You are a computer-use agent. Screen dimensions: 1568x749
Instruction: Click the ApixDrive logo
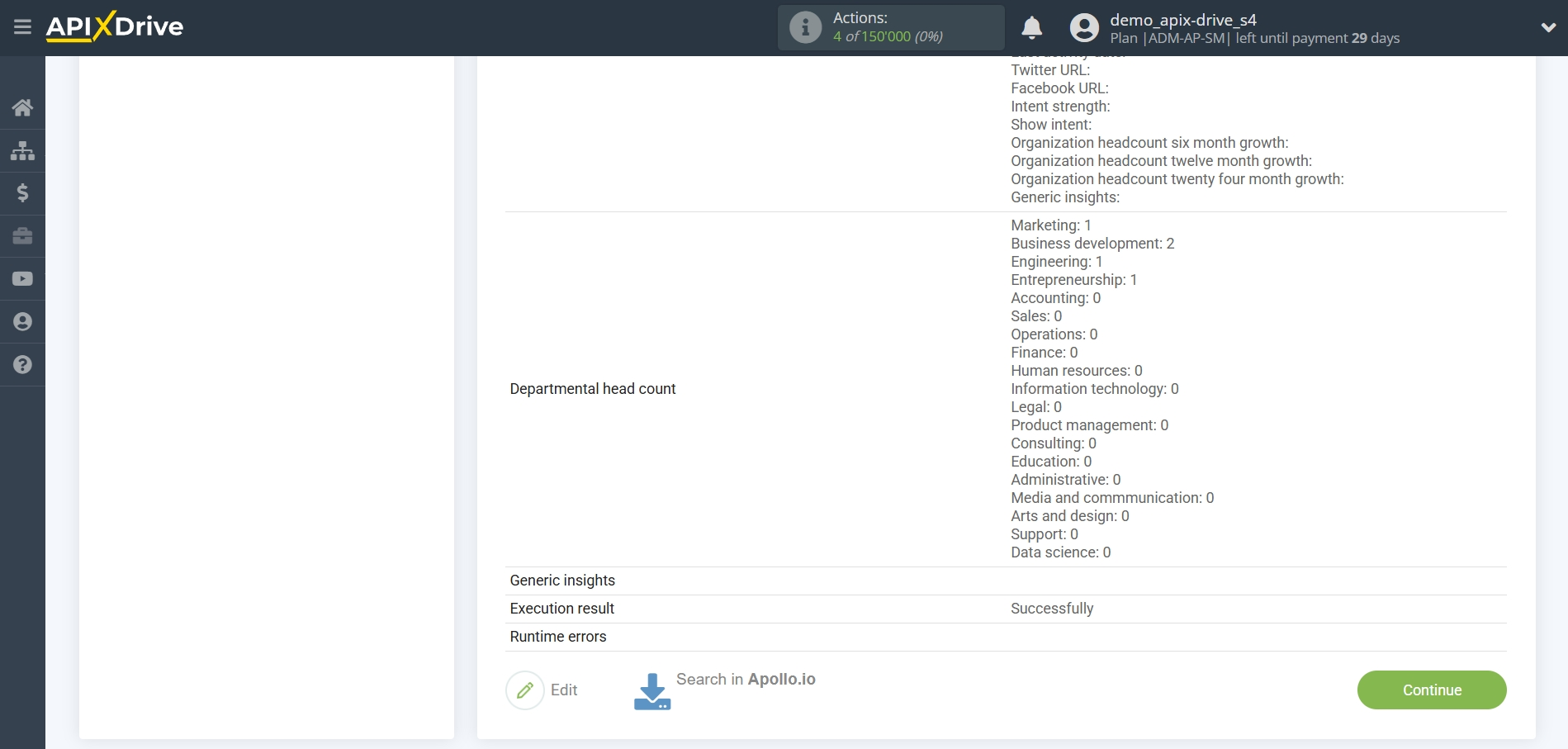115,26
